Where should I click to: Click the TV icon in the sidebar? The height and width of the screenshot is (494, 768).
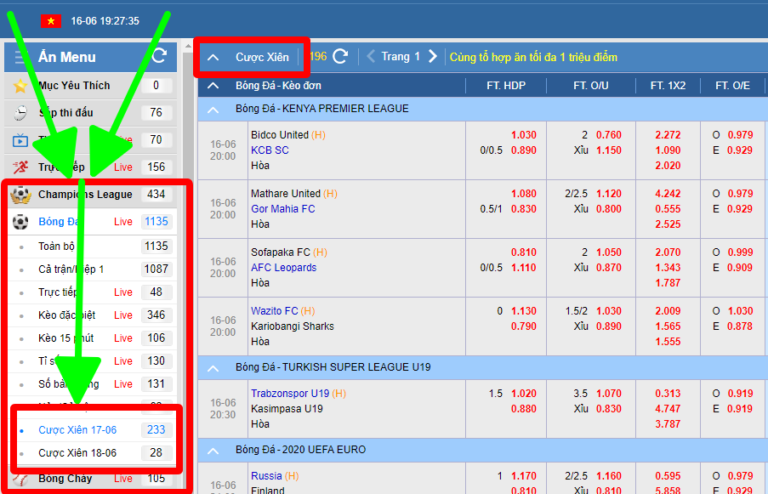click(x=19, y=140)
